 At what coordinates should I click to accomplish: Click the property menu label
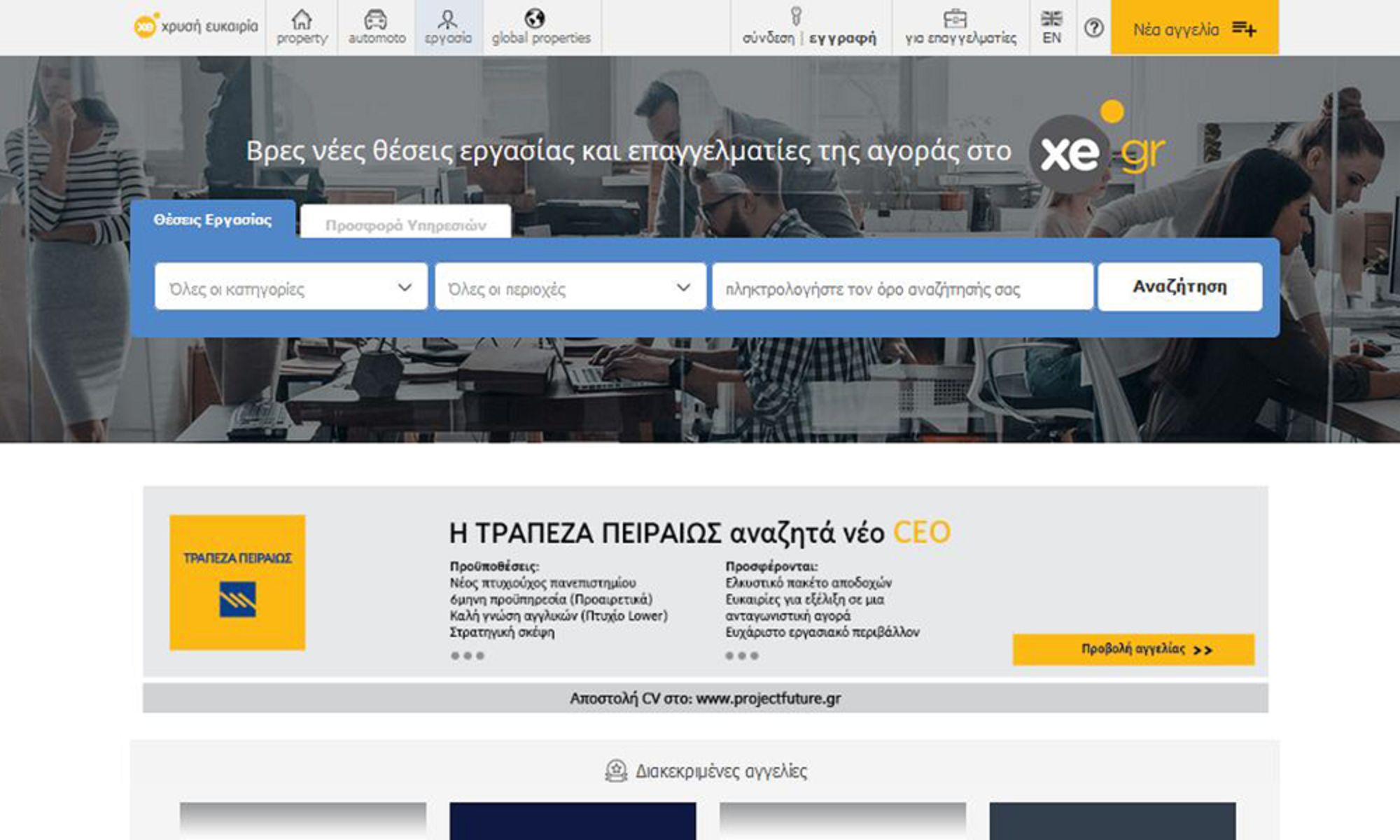[302, 38]
